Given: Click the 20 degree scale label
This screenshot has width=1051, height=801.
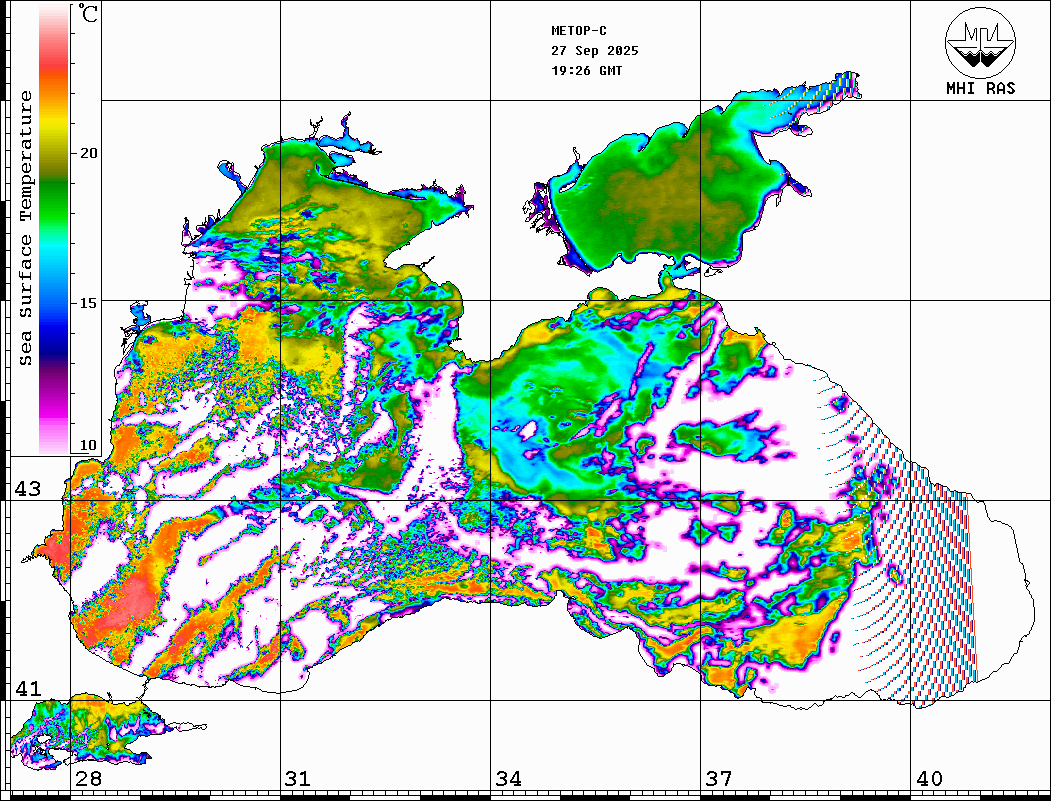Looking at the screenshot, I should point(89,153).
